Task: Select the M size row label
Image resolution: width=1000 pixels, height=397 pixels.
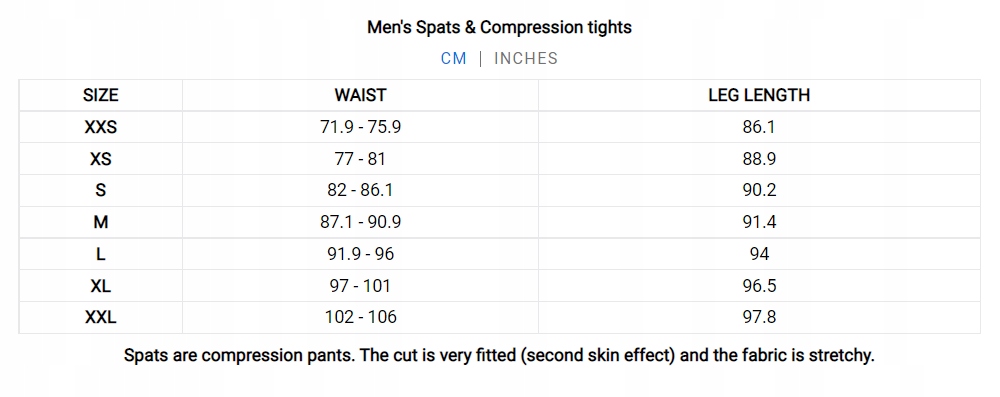Action: [x=101, y=222]
